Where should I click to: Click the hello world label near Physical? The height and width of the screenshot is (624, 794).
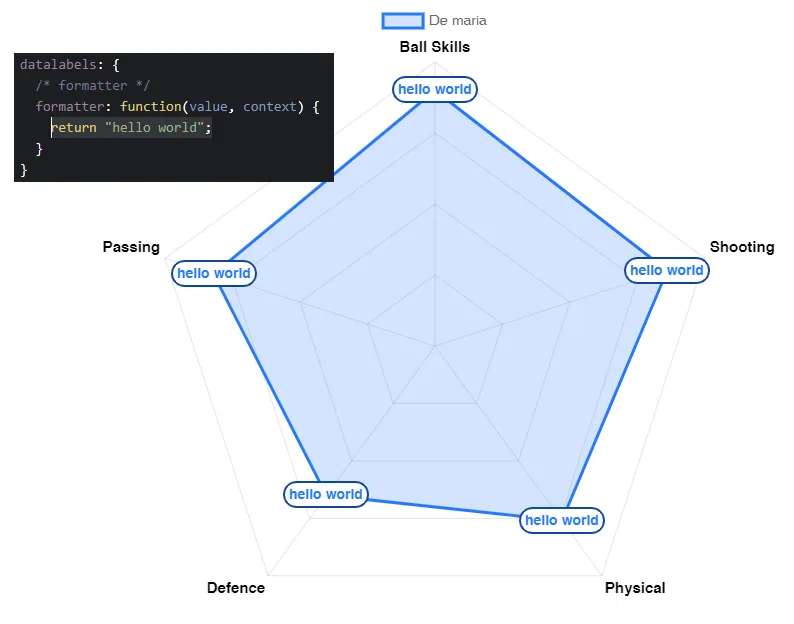coord(562,520)
